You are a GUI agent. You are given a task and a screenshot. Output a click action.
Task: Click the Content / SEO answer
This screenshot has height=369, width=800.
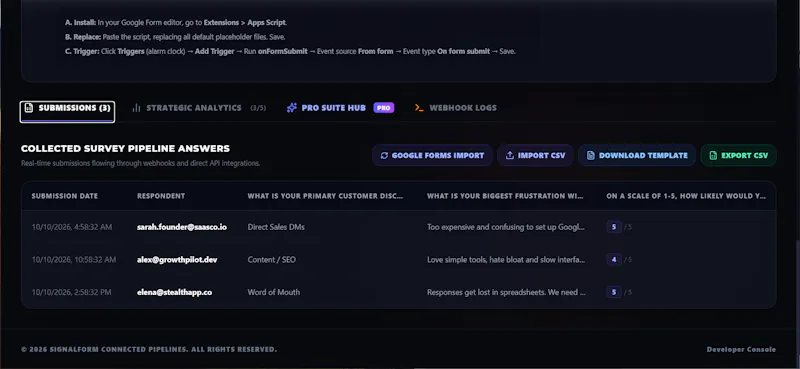point(271,260)
